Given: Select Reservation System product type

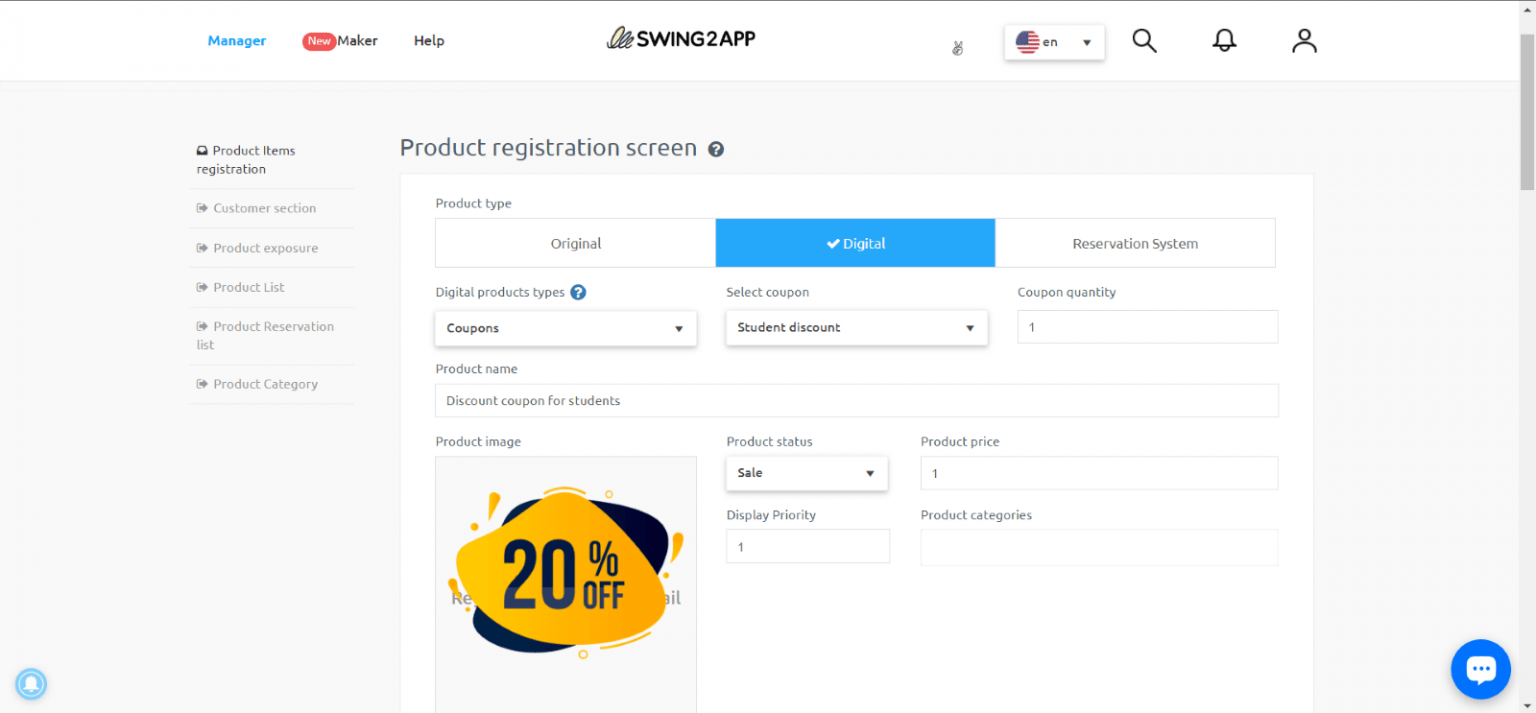Looking at the screenshot, I should 1135,243.
